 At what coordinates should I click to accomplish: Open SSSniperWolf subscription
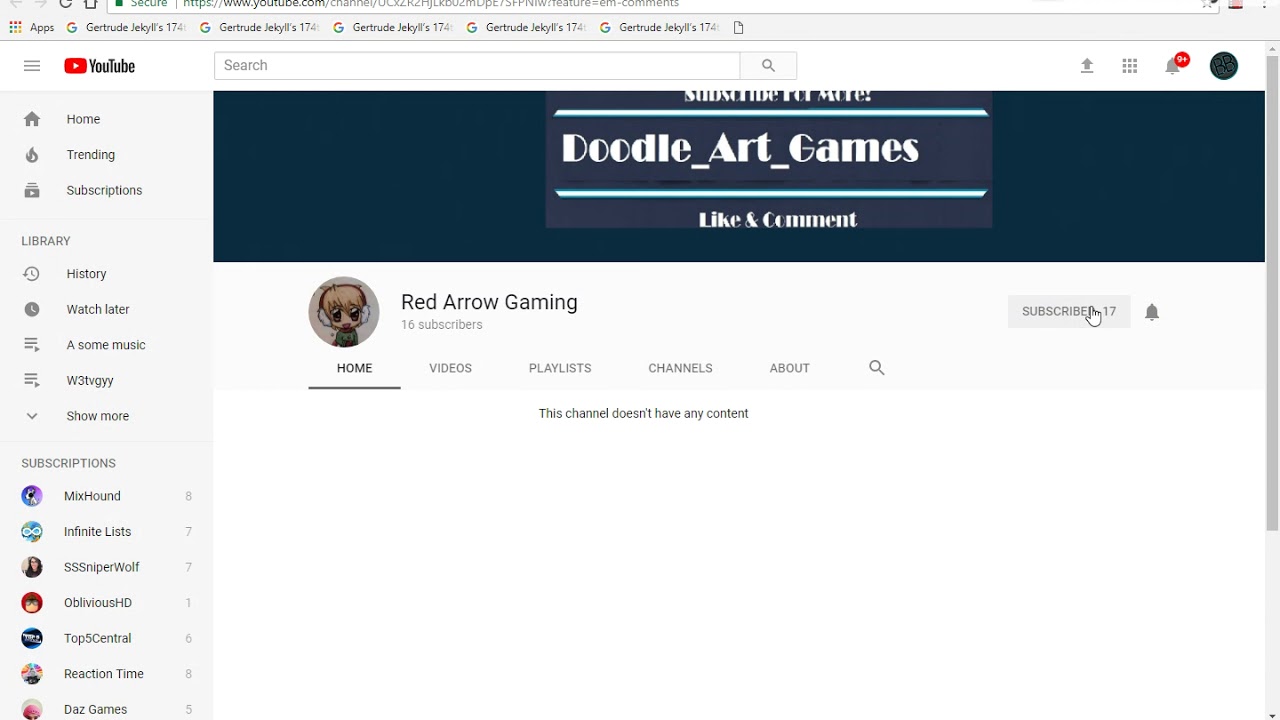tap(106, 567)
